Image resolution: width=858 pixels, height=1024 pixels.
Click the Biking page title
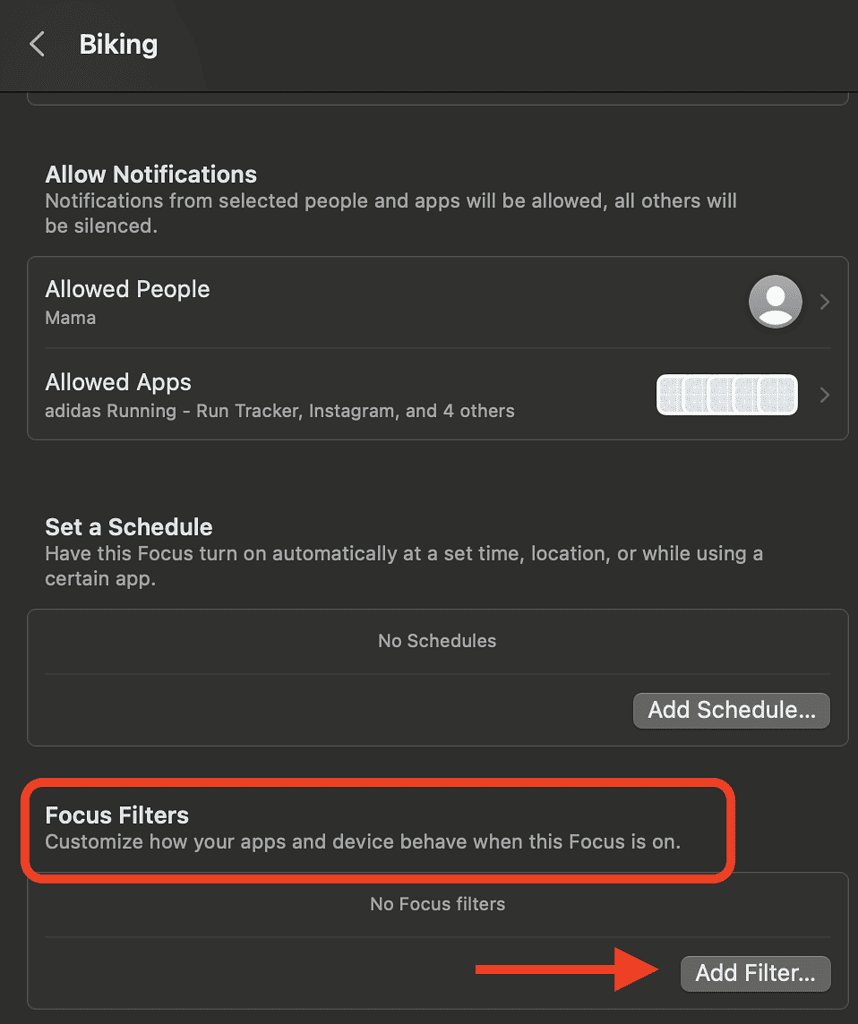pos(118,44)
